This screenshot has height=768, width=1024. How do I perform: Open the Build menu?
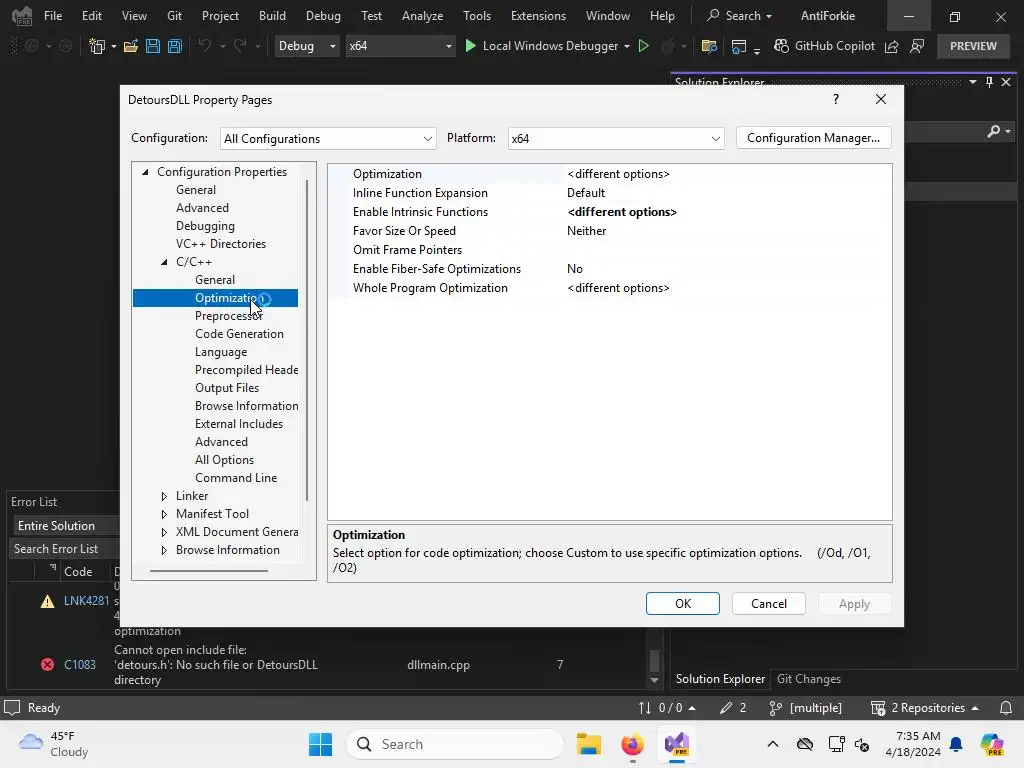point(272,16)
